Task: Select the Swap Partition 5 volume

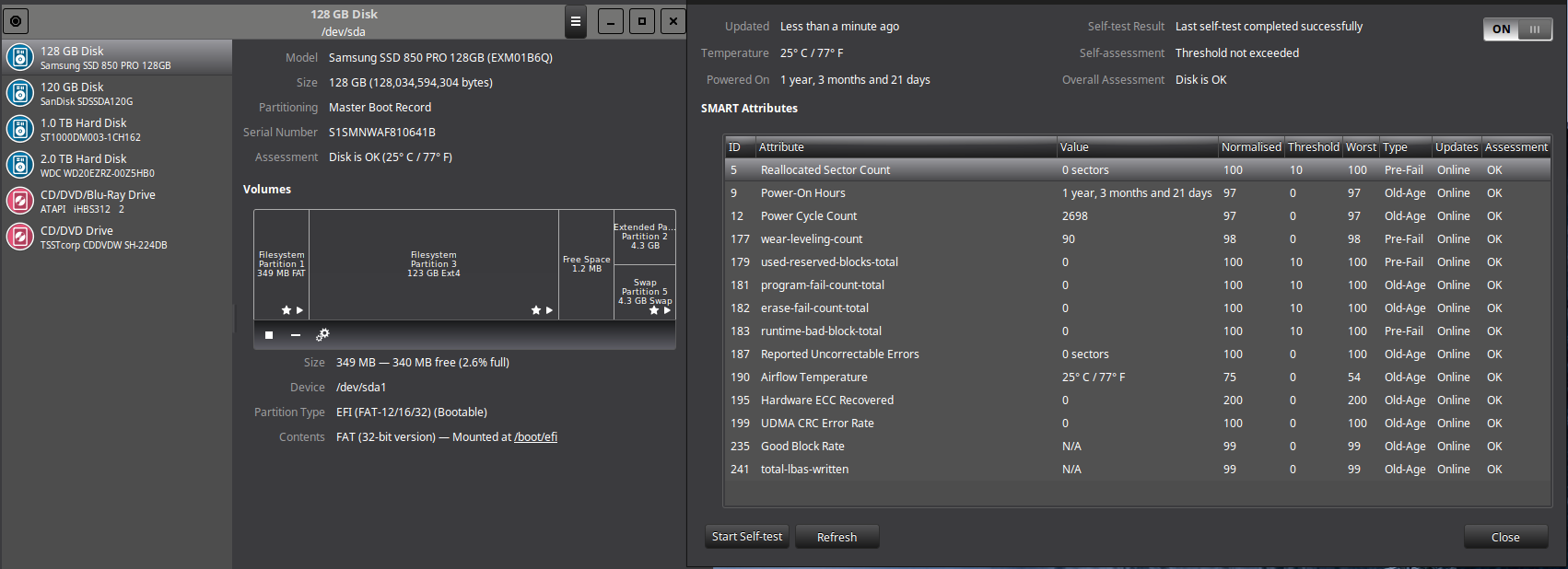Action: 645,292
